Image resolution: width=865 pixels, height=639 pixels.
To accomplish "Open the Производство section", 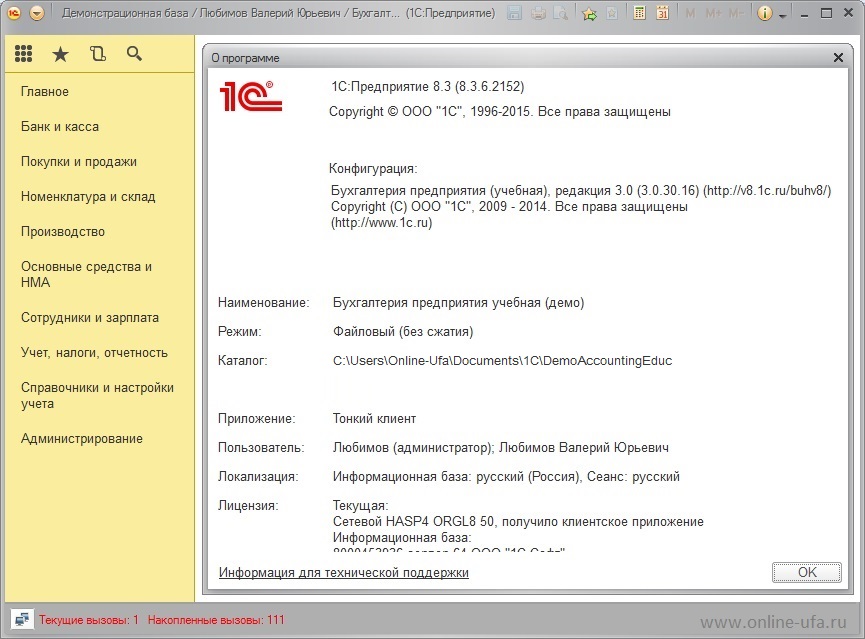I will (x=63, y=232).
